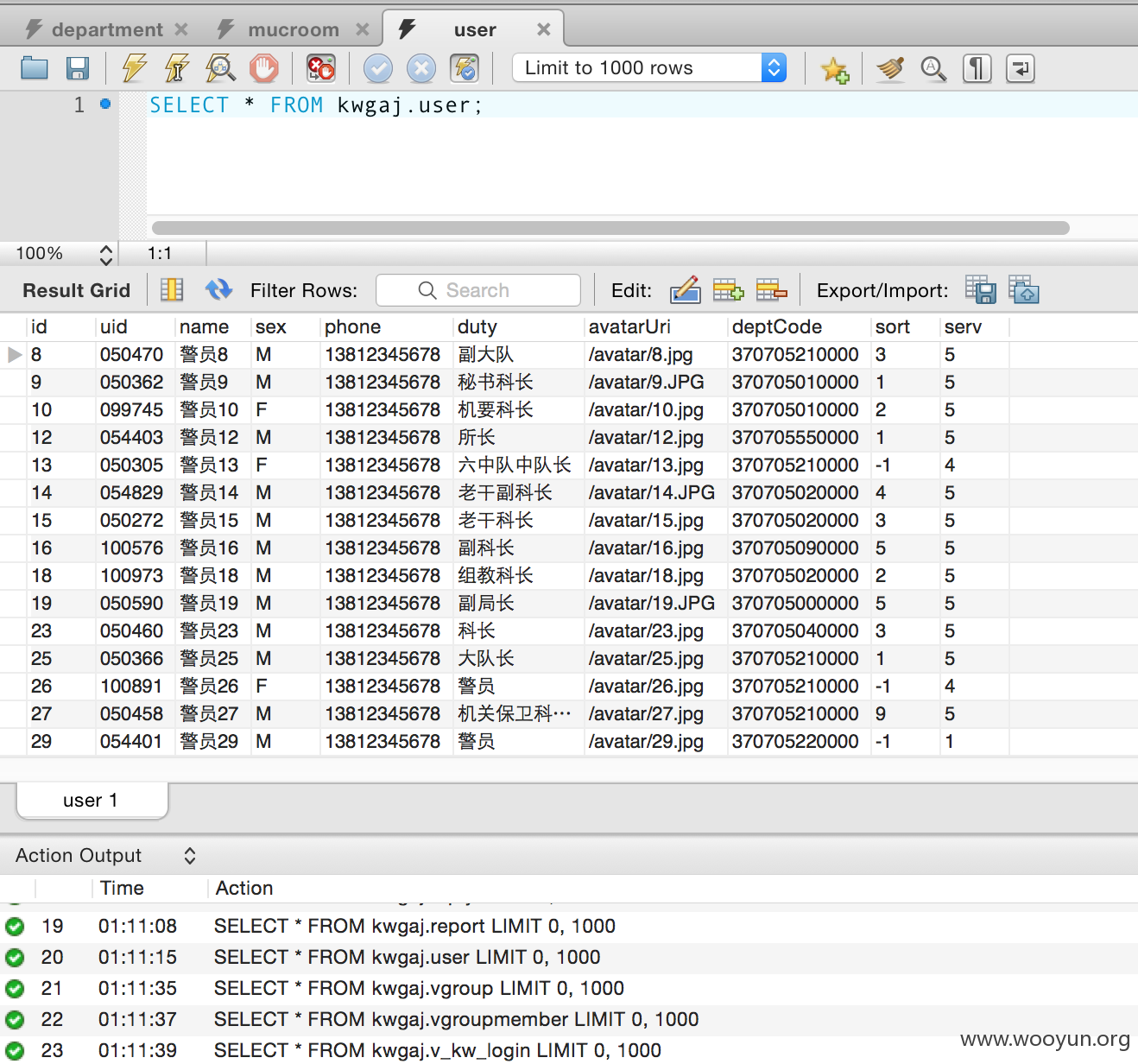Click success icon for action 21

click(x=15, y=989)
